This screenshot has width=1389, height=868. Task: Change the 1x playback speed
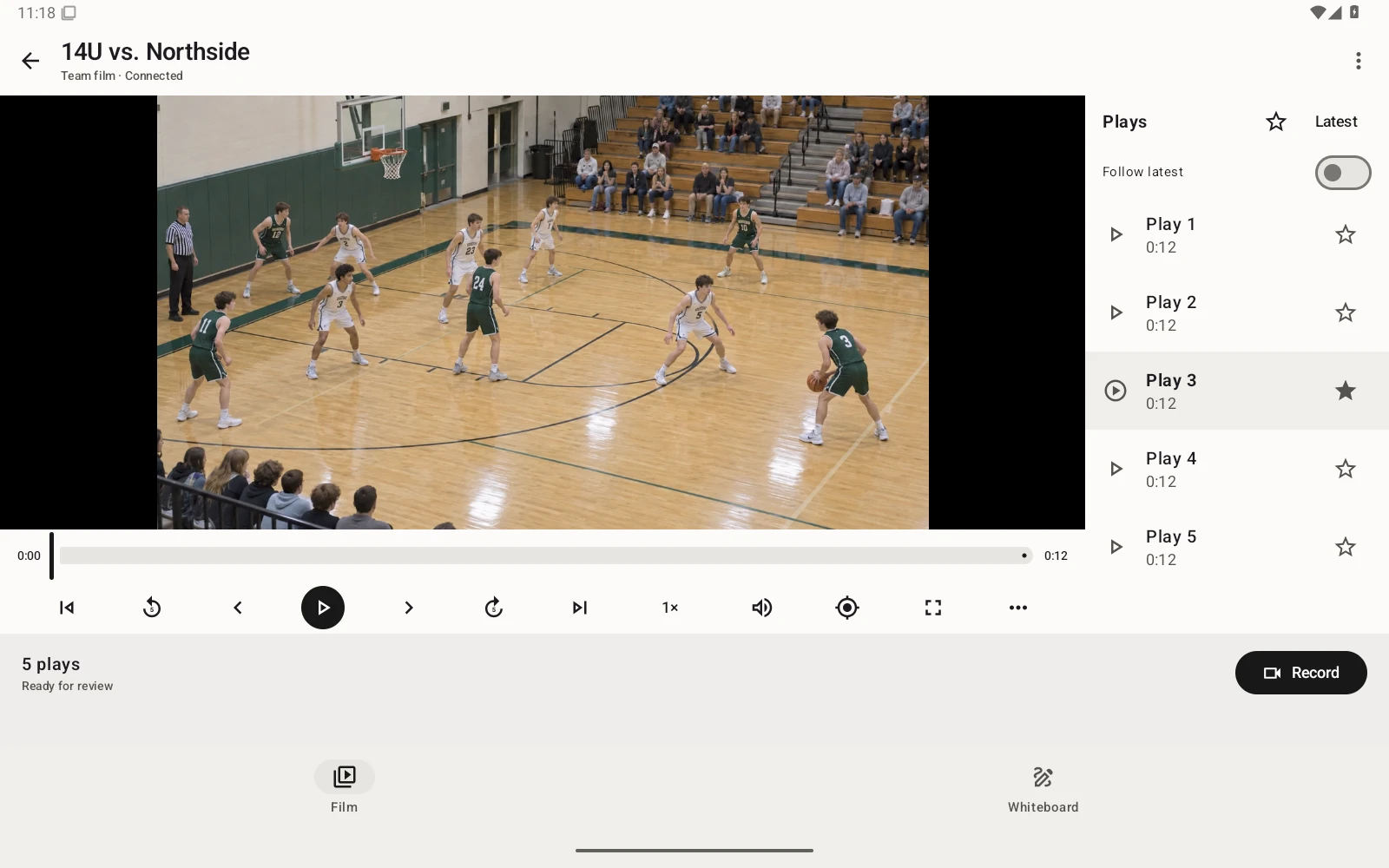tap(670, 608)
